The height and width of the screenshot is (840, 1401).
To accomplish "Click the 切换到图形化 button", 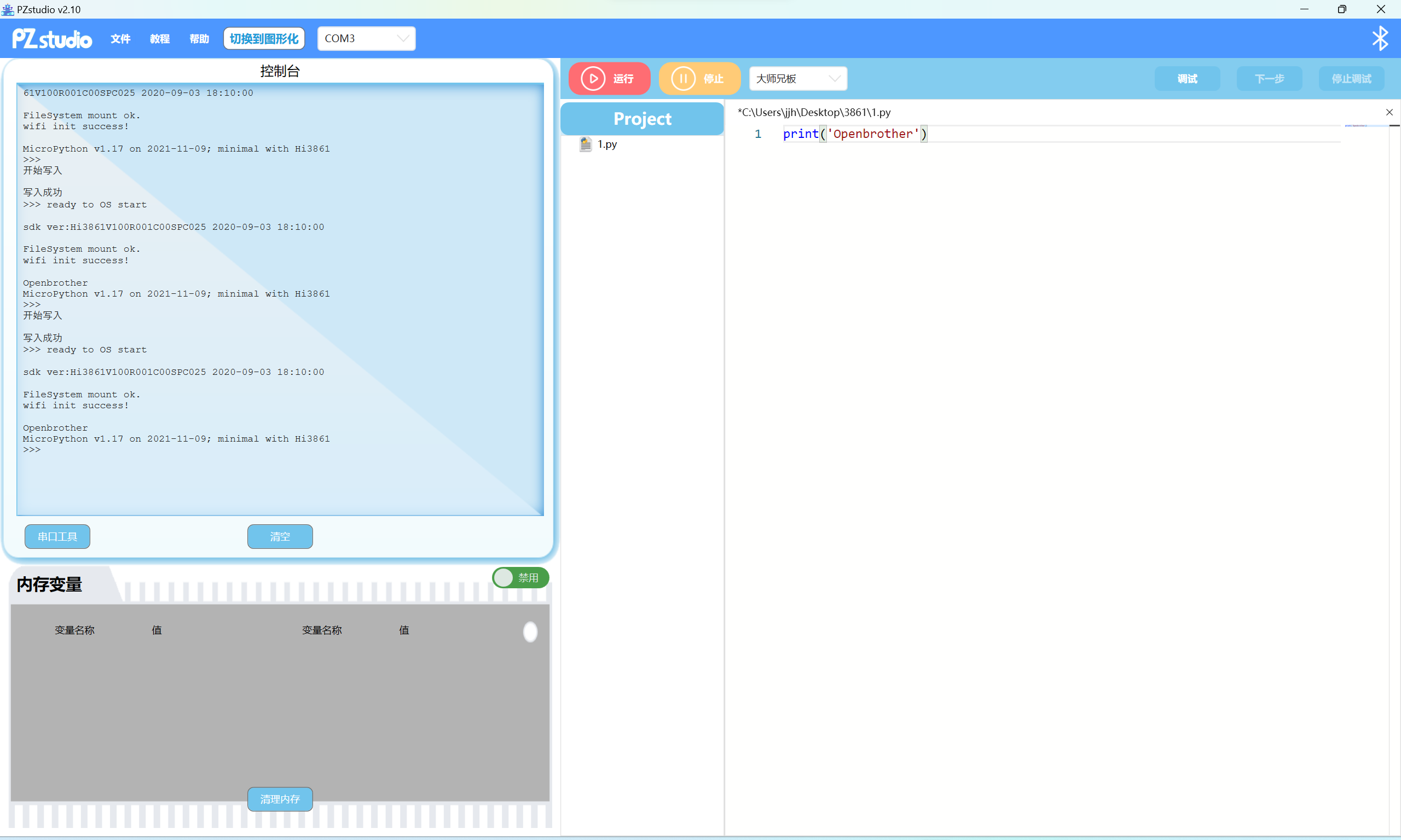I will [264, 38].
